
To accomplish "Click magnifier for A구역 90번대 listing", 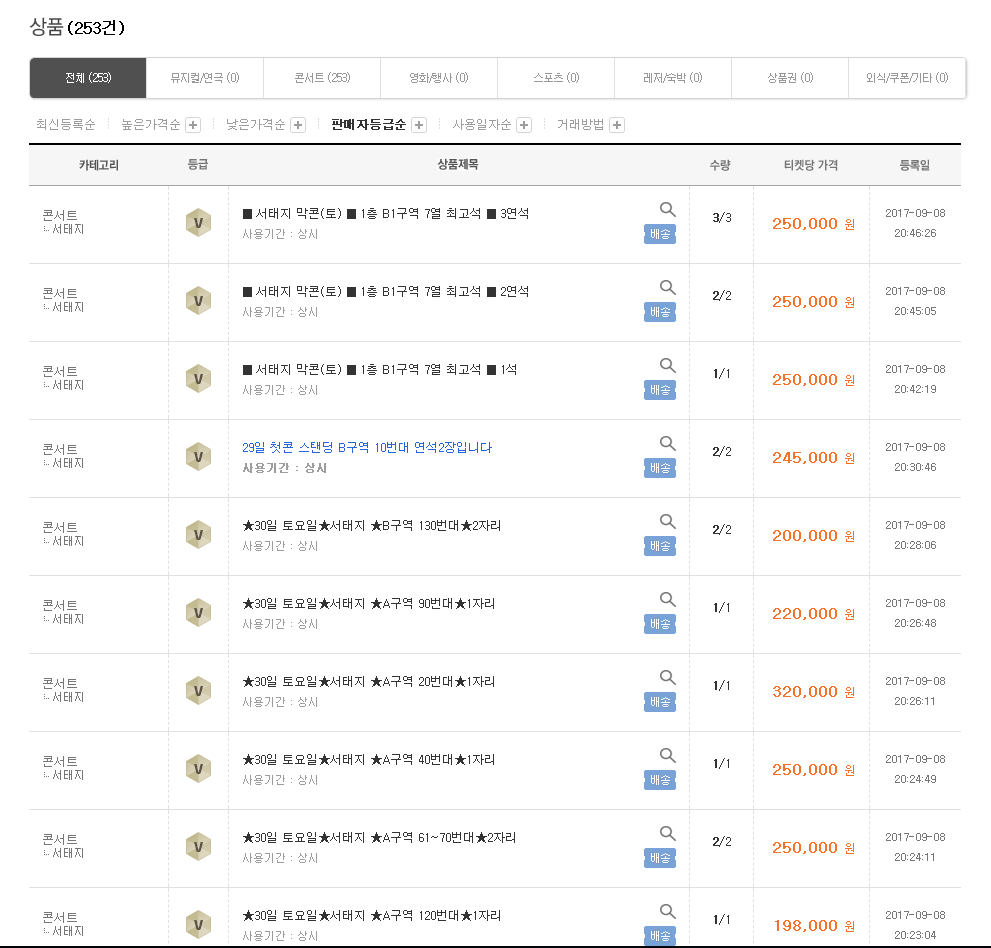I will pos(667,599).
